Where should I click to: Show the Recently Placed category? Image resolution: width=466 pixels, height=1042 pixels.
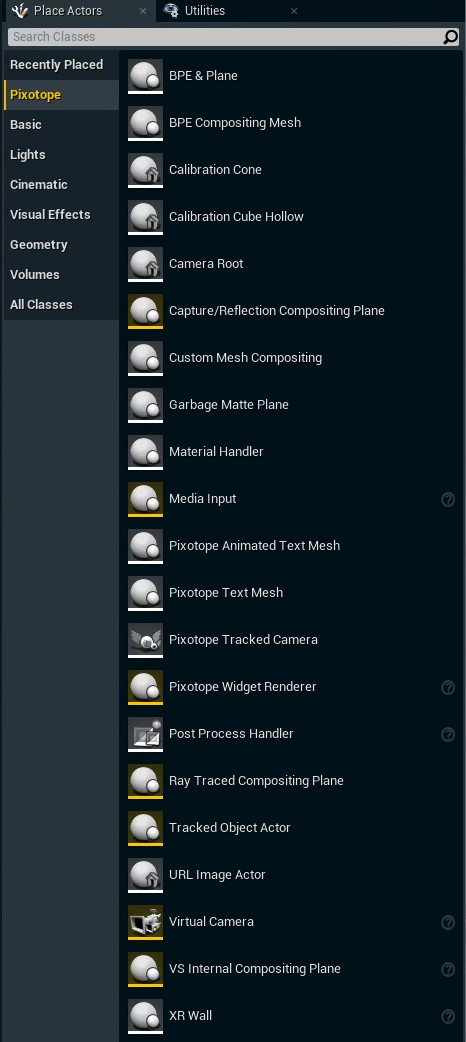click(x=57, y=65)
